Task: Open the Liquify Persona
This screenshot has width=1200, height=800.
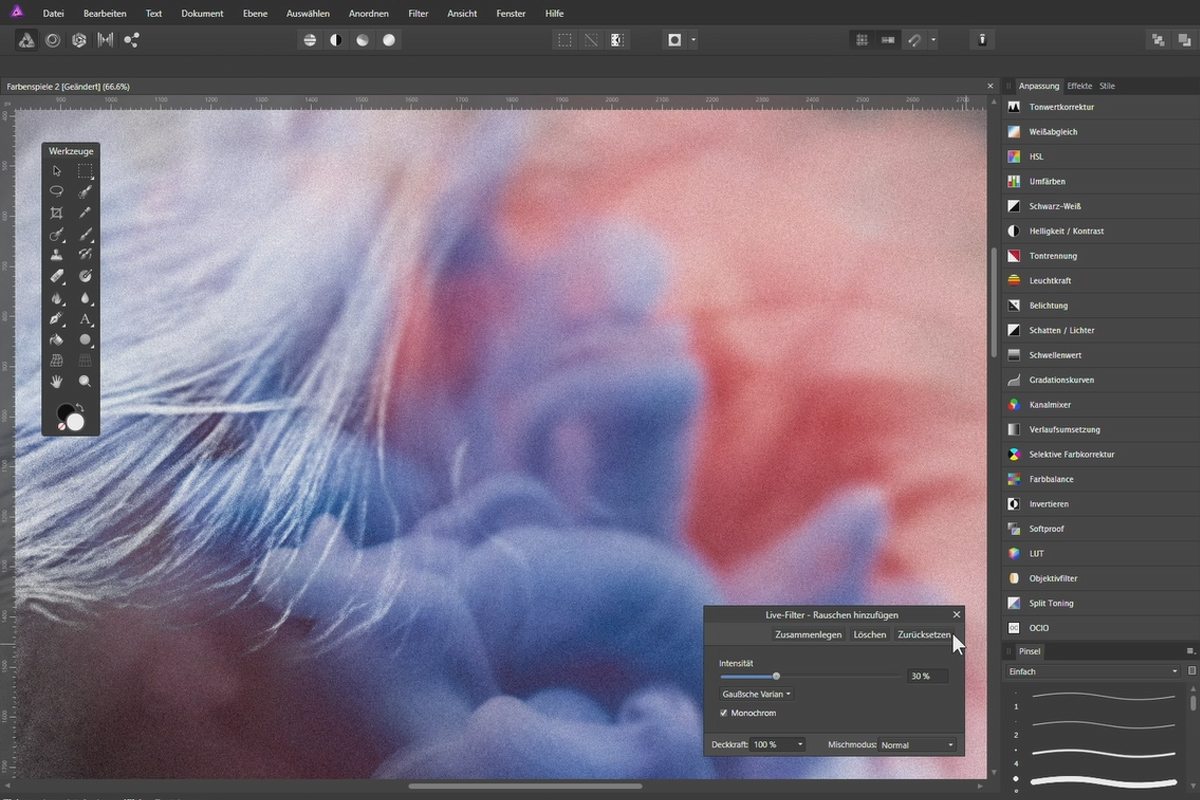Action: (x=52, y=40)
